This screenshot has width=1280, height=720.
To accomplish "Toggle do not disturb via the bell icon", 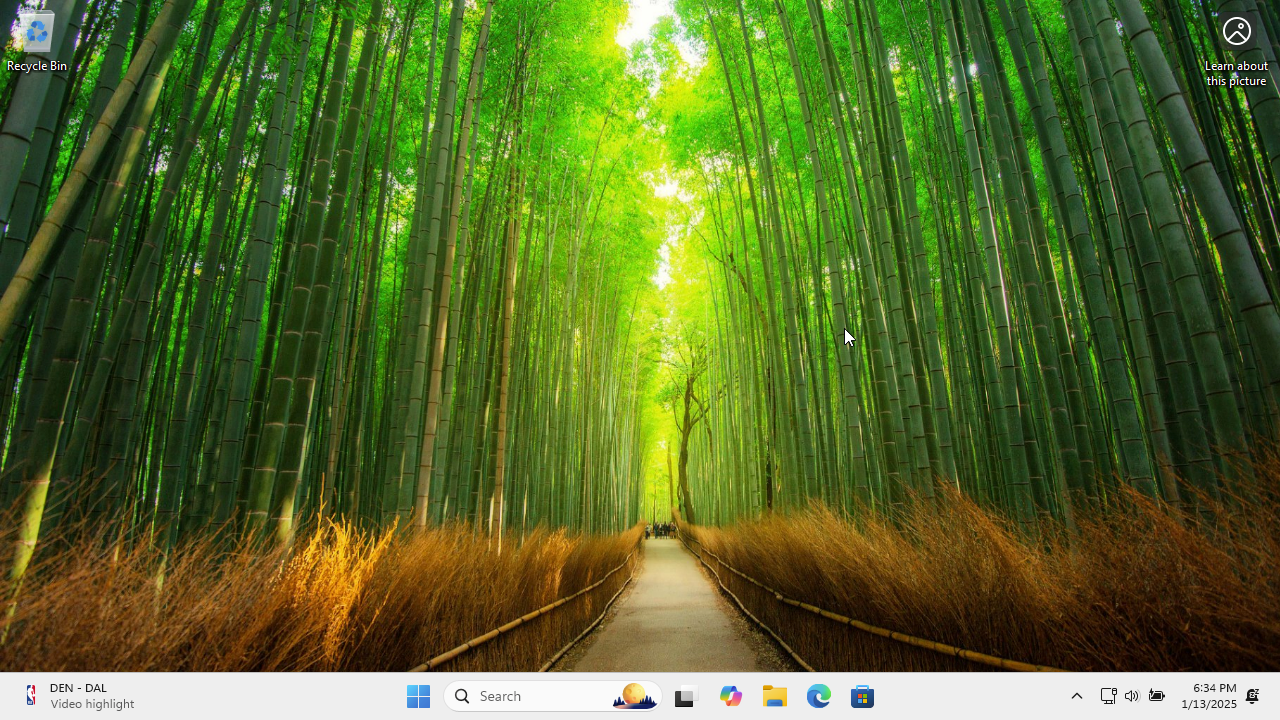I will [x=1252, y=695].
